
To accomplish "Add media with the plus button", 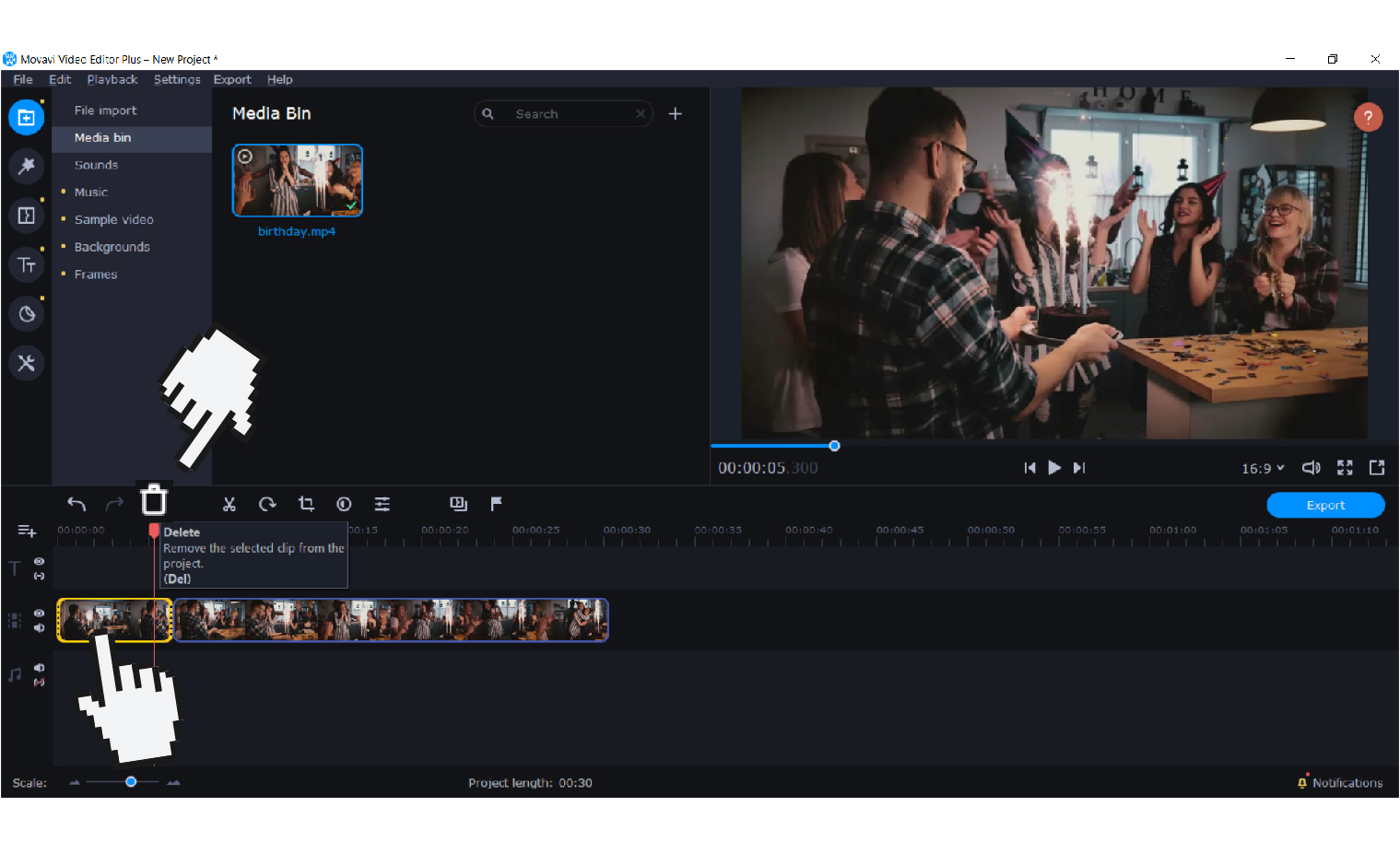I will tap(676, 114).
